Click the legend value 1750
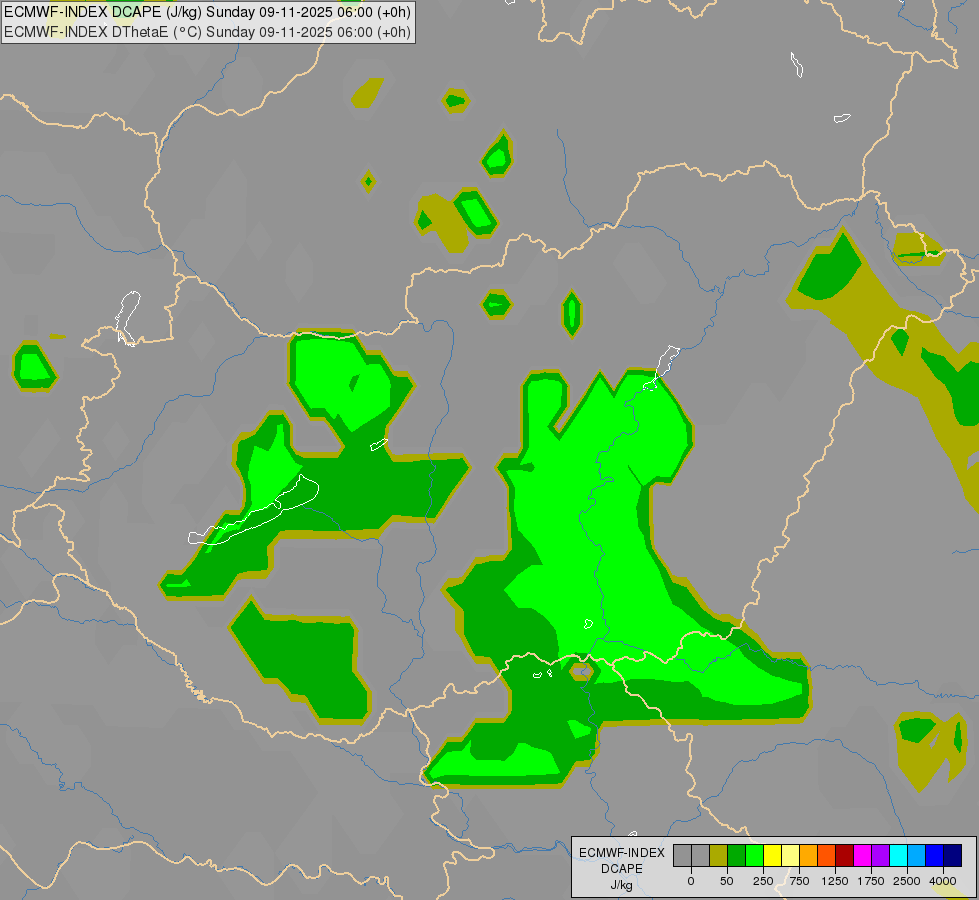 tap(871, 881)
